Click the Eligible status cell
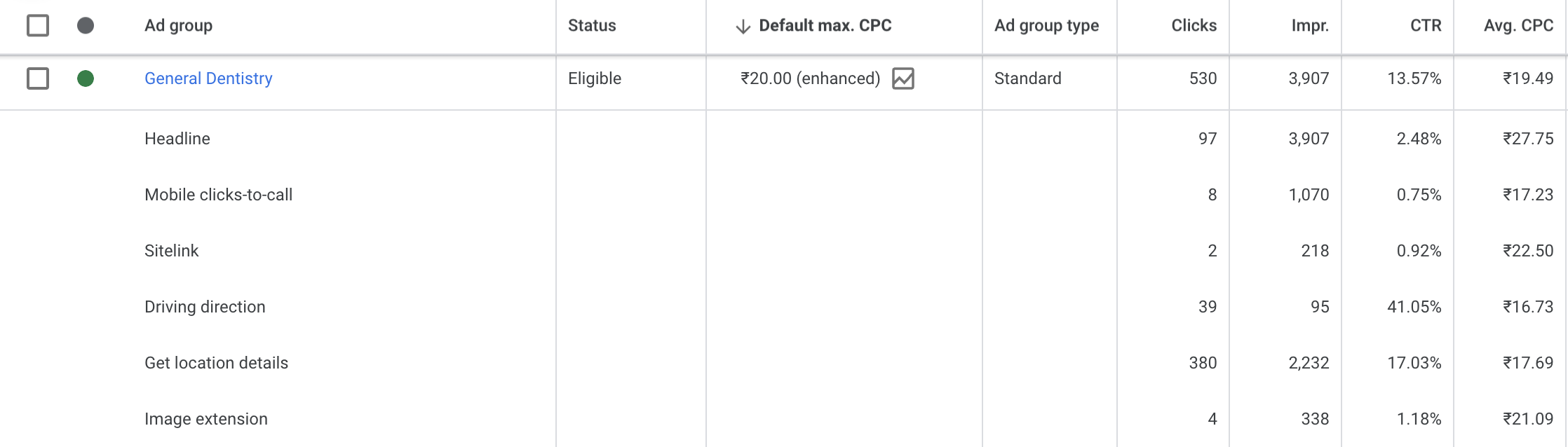1568x447 pixels. [595, 78]
